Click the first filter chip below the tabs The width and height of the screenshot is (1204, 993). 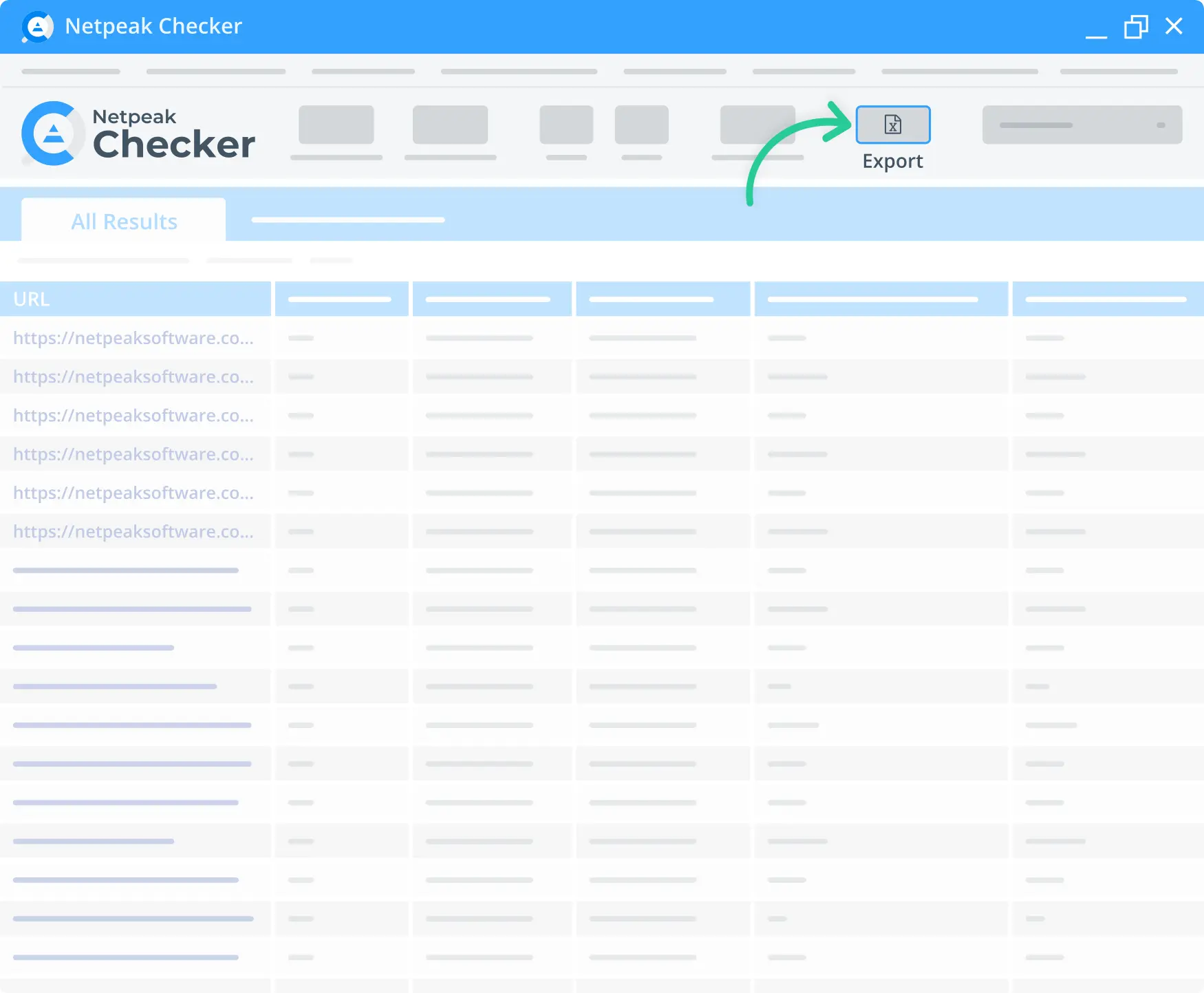(103, 260)
